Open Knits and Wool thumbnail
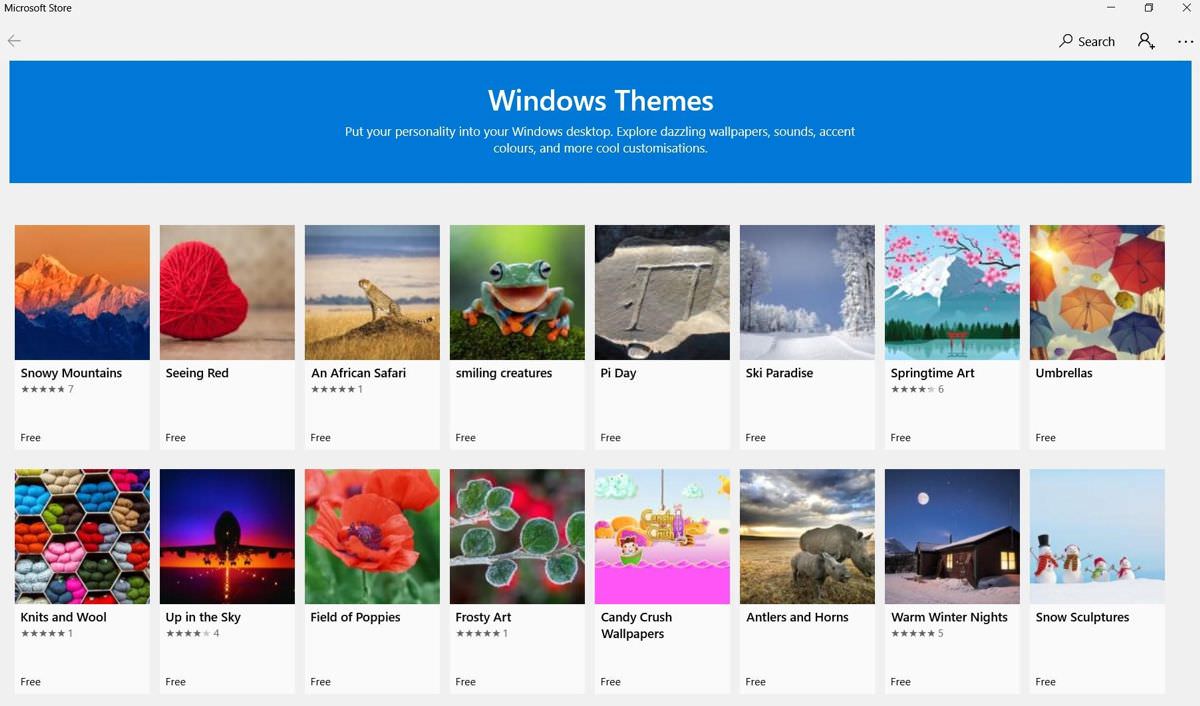The height and width of the screenshot is (706, 1200). (82, 536)
